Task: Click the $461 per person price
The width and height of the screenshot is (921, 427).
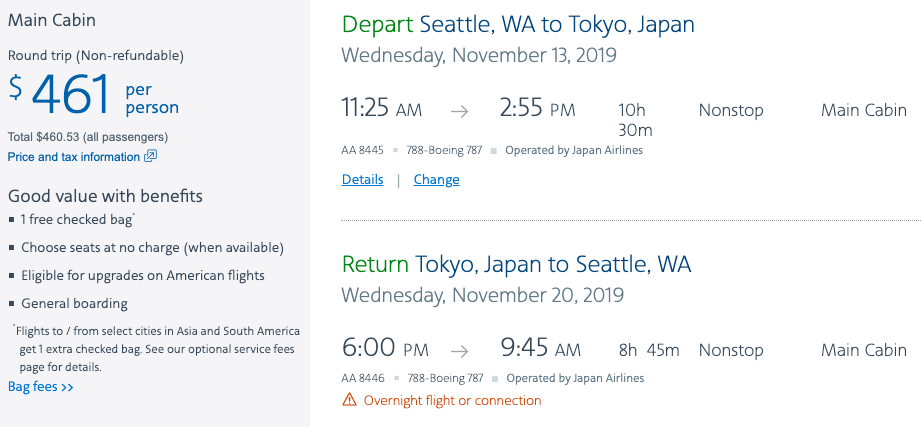Action: pyautogui.click(x=93, y=96)
